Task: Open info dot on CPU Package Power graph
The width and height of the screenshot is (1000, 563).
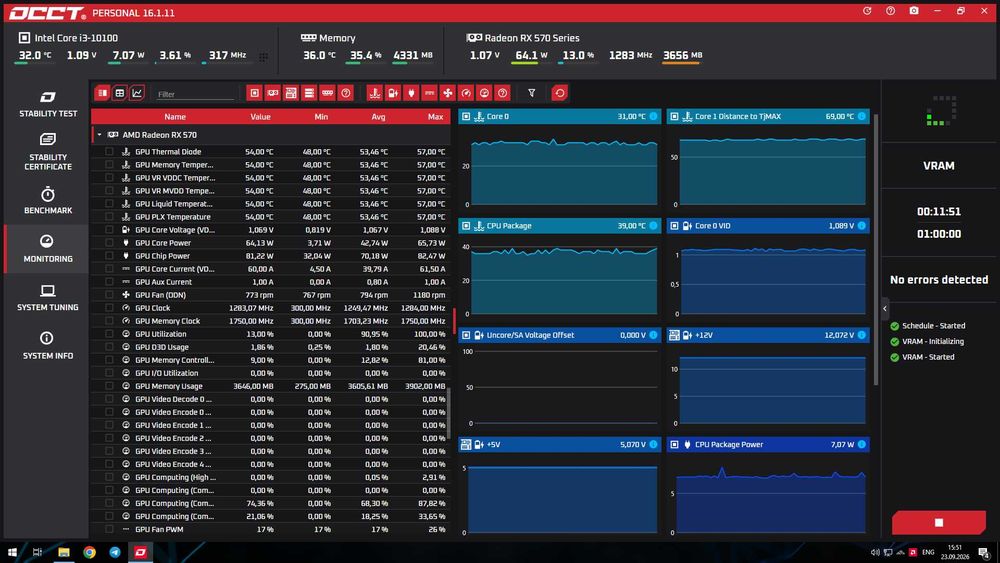Action: (862, 444)
